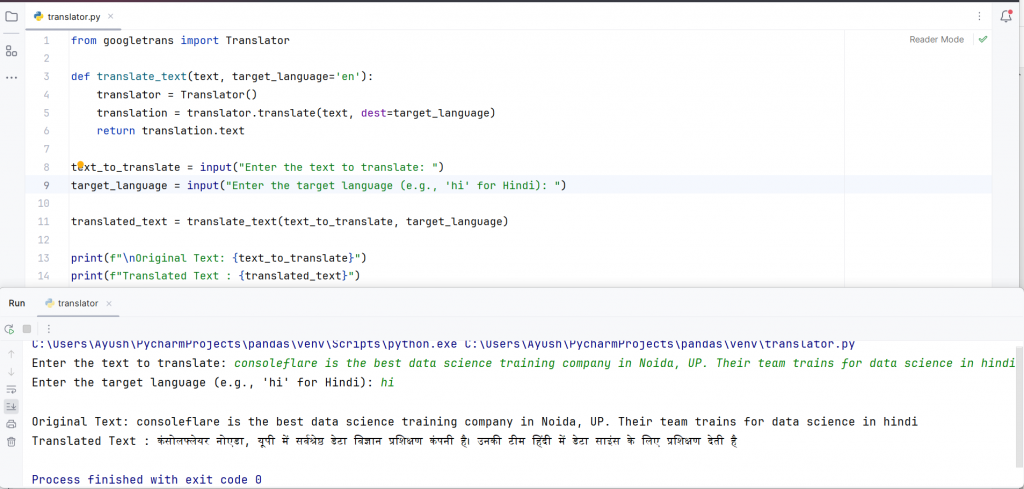Open the editor tabs vertical ellipsis menu

pyautogui.click(x=979, y=16)
